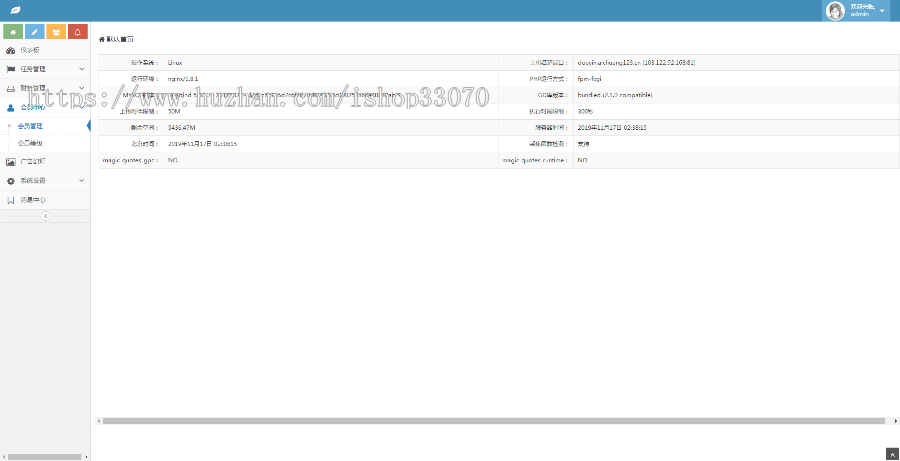Click the gear icon beside 系统设置
Screen dimensions: 900x461
(x=11, y=181)
